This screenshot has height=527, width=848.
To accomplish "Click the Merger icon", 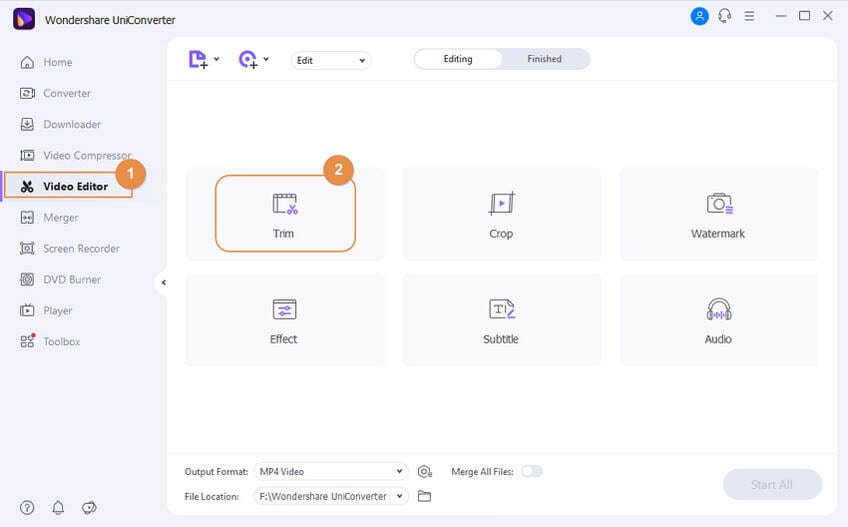I will click(27, 218).
